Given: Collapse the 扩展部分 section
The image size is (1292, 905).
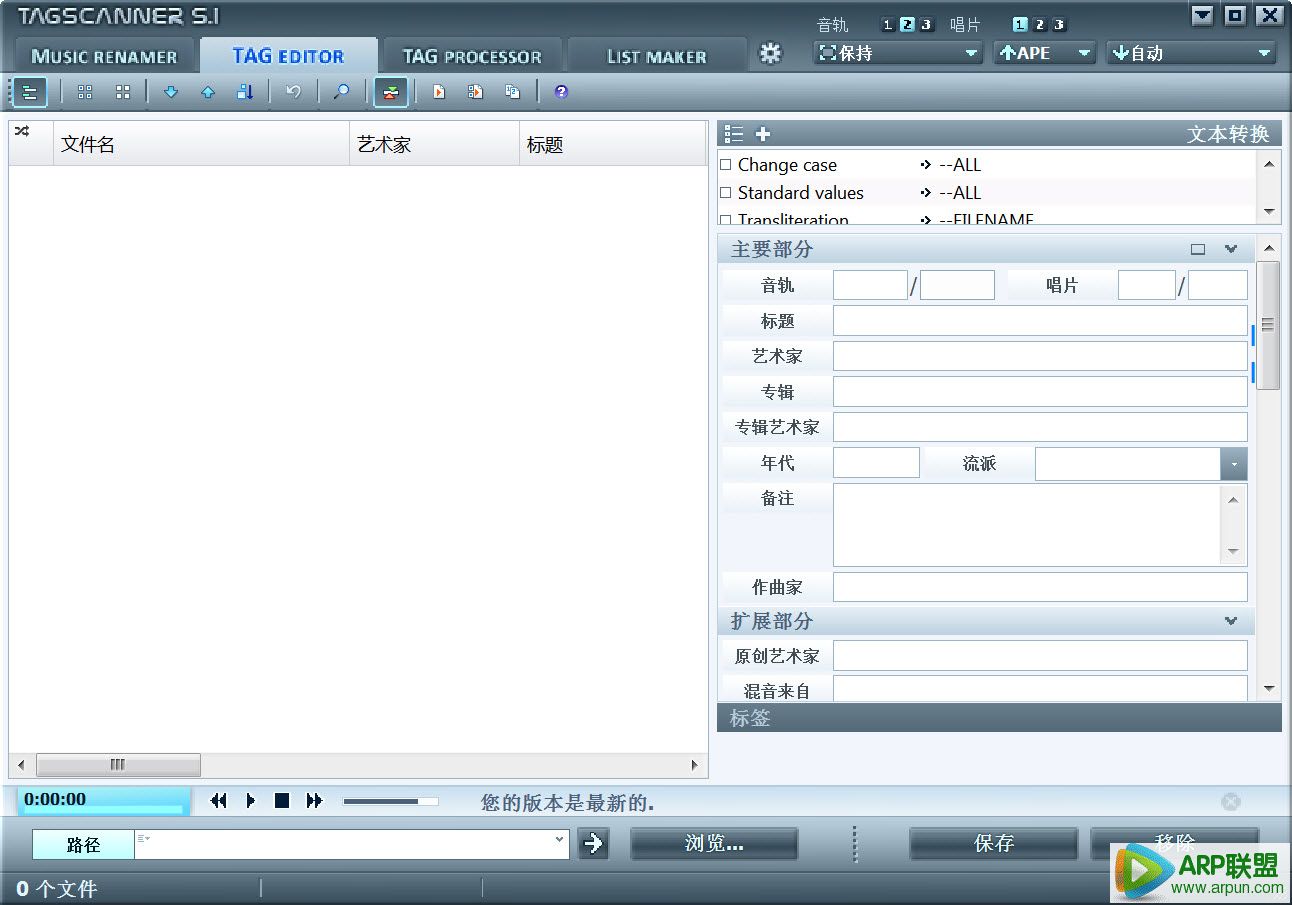Looking at the screenshot, I should click(x=1231, y=621).
